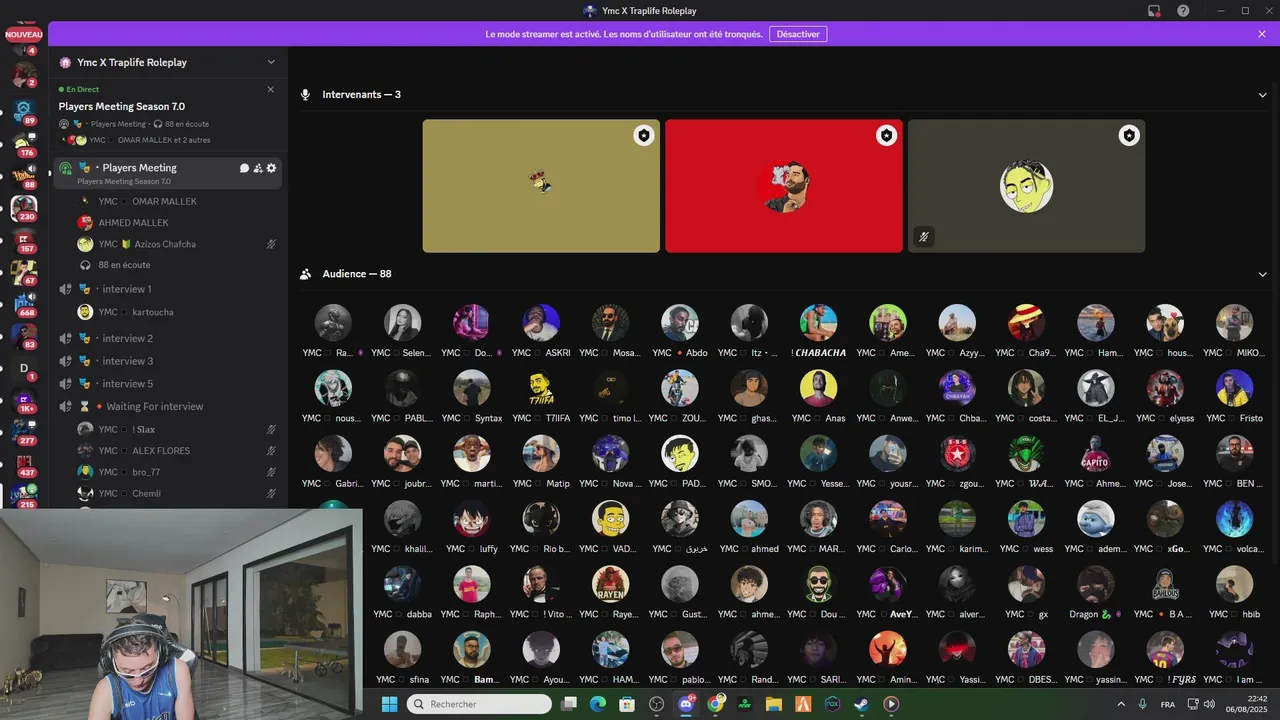The height and width of the screenshot is (720, 1280).
Task: Open the server icon with badge 67
Action: (x=24, y=272)
